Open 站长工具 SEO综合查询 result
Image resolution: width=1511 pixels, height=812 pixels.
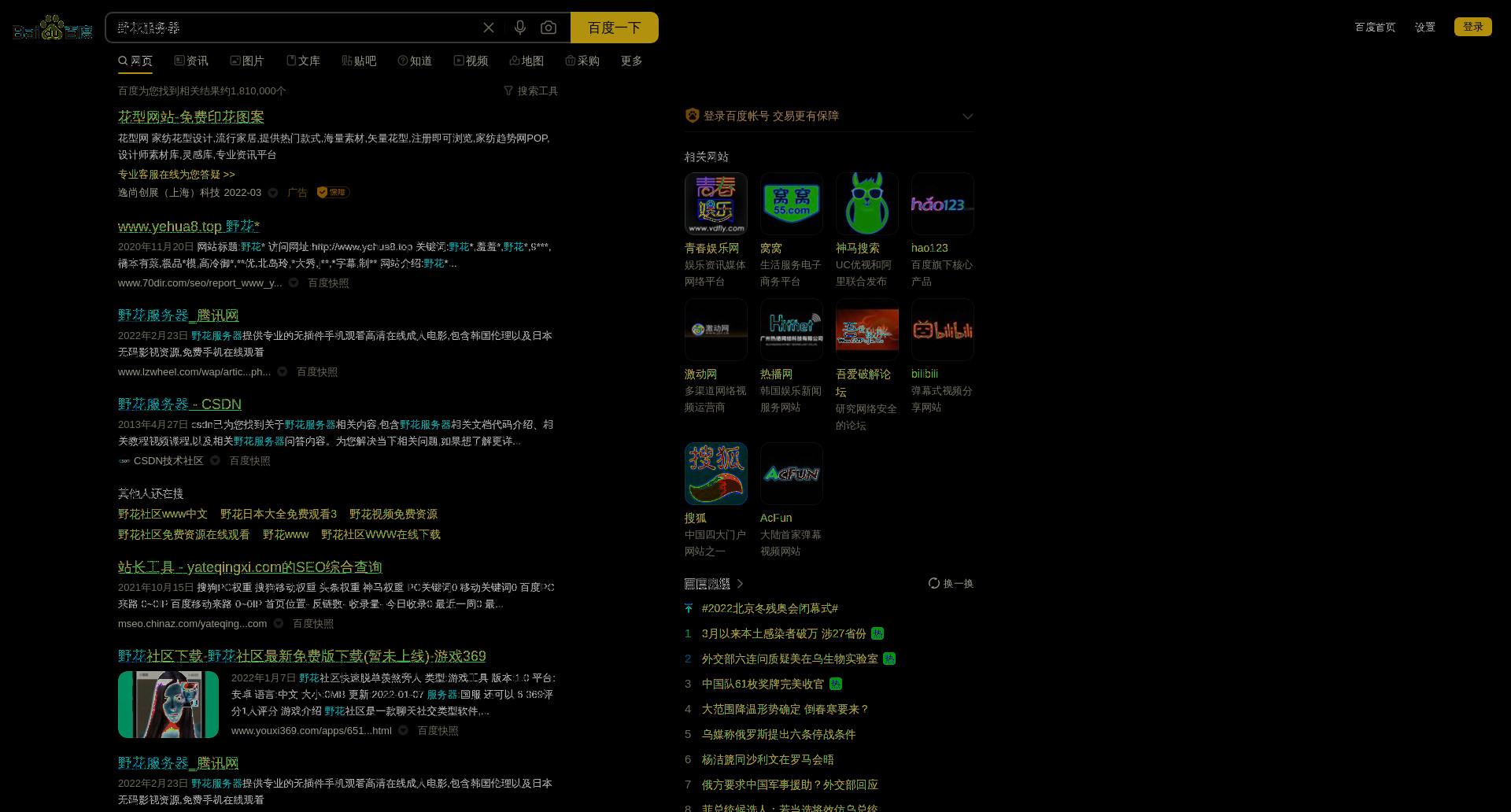[x=250, y=567]
